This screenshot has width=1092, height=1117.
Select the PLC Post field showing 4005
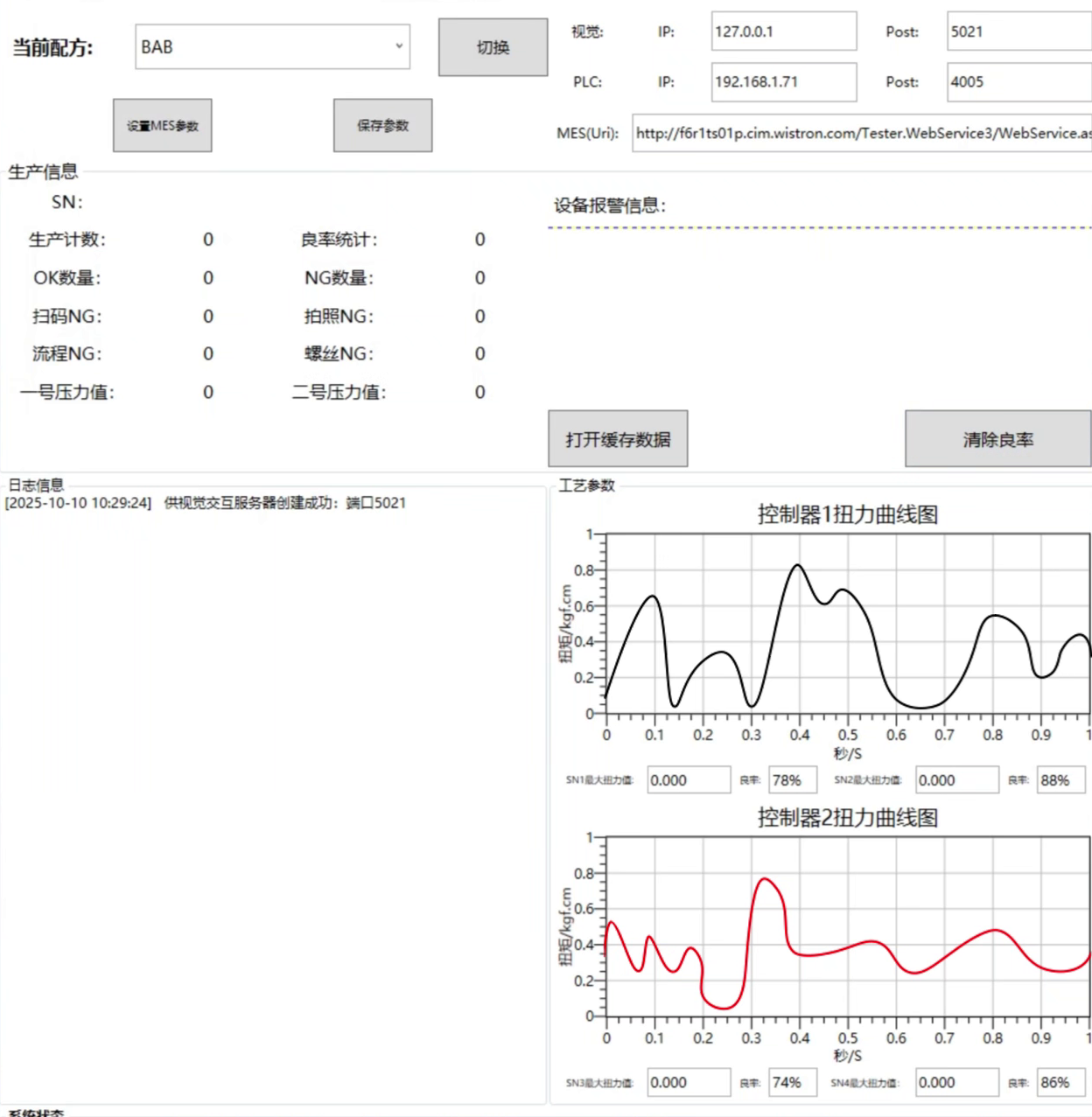[x=1018, y=82]
